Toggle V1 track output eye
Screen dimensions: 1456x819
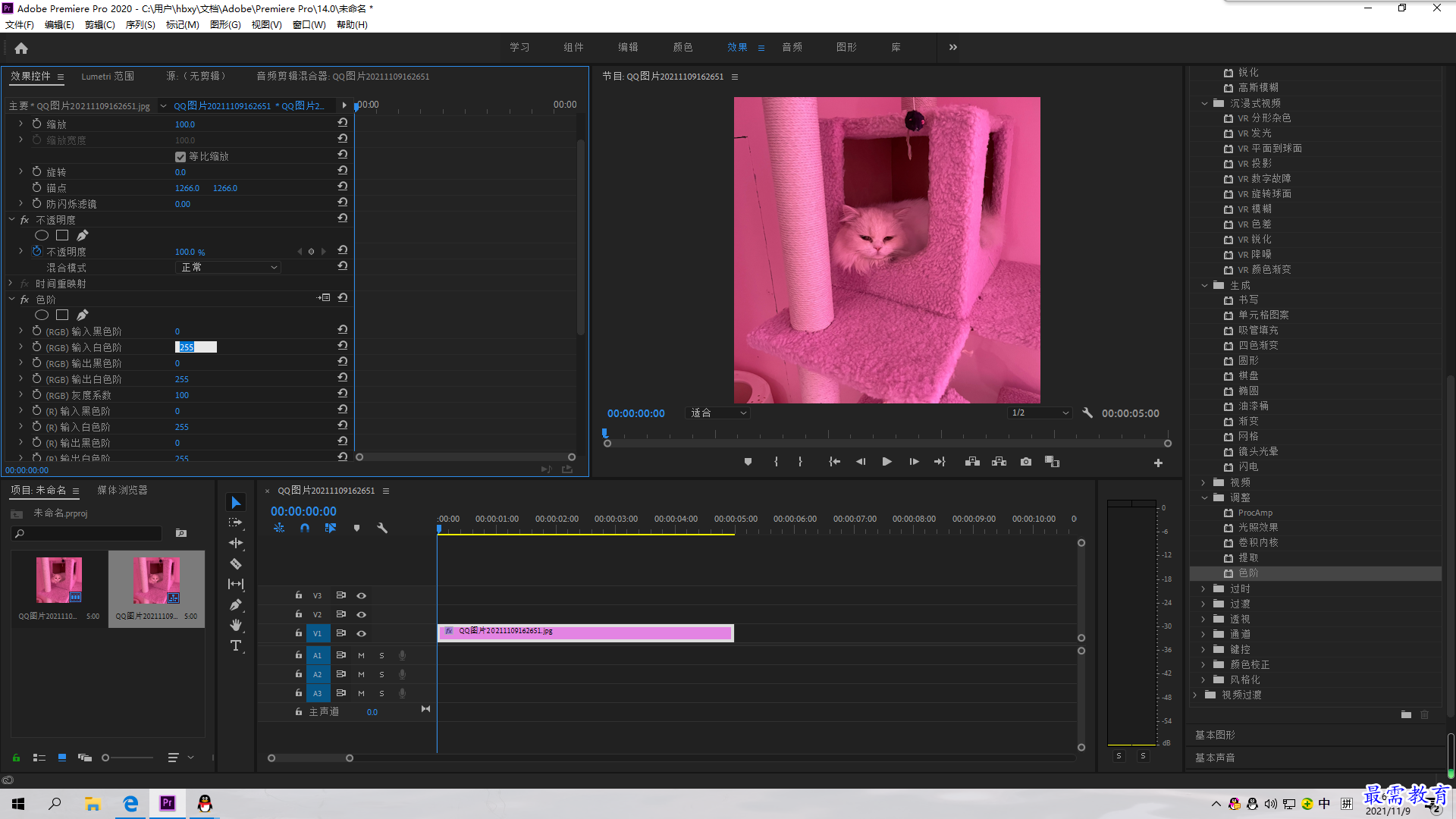[362, 633]
